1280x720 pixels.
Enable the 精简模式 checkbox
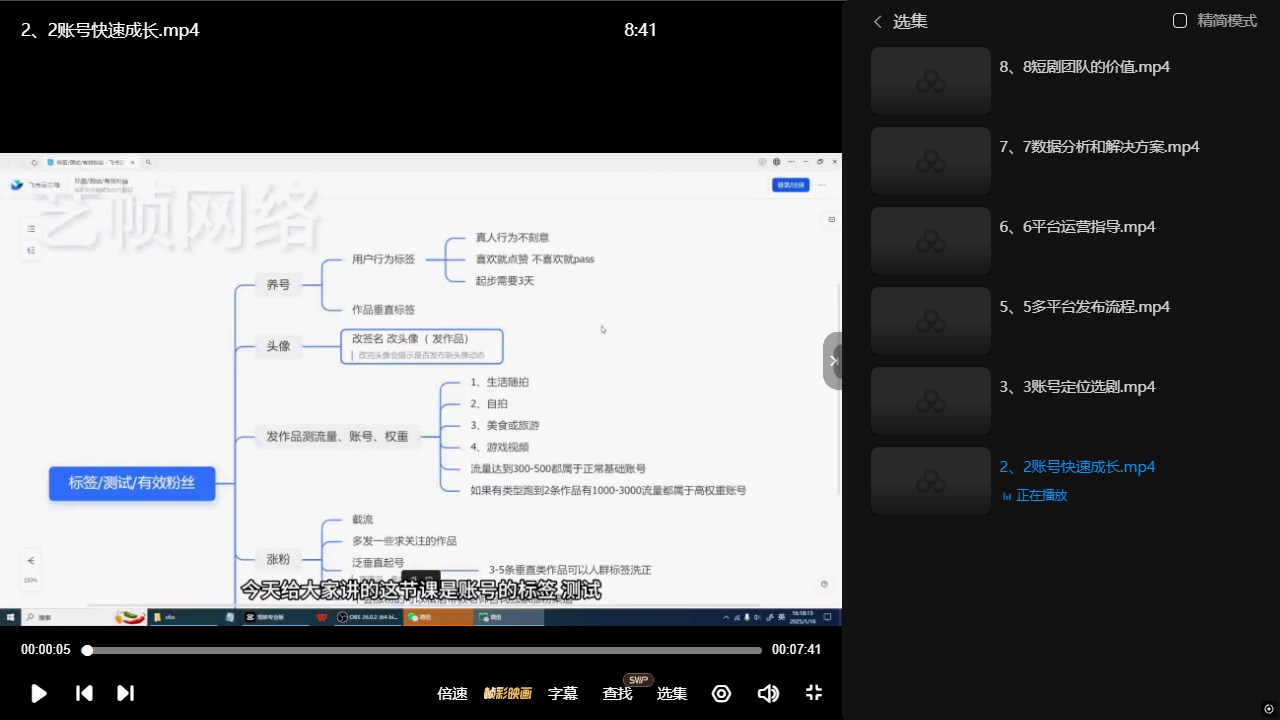pyautogui.click(x=1180, y=21)
